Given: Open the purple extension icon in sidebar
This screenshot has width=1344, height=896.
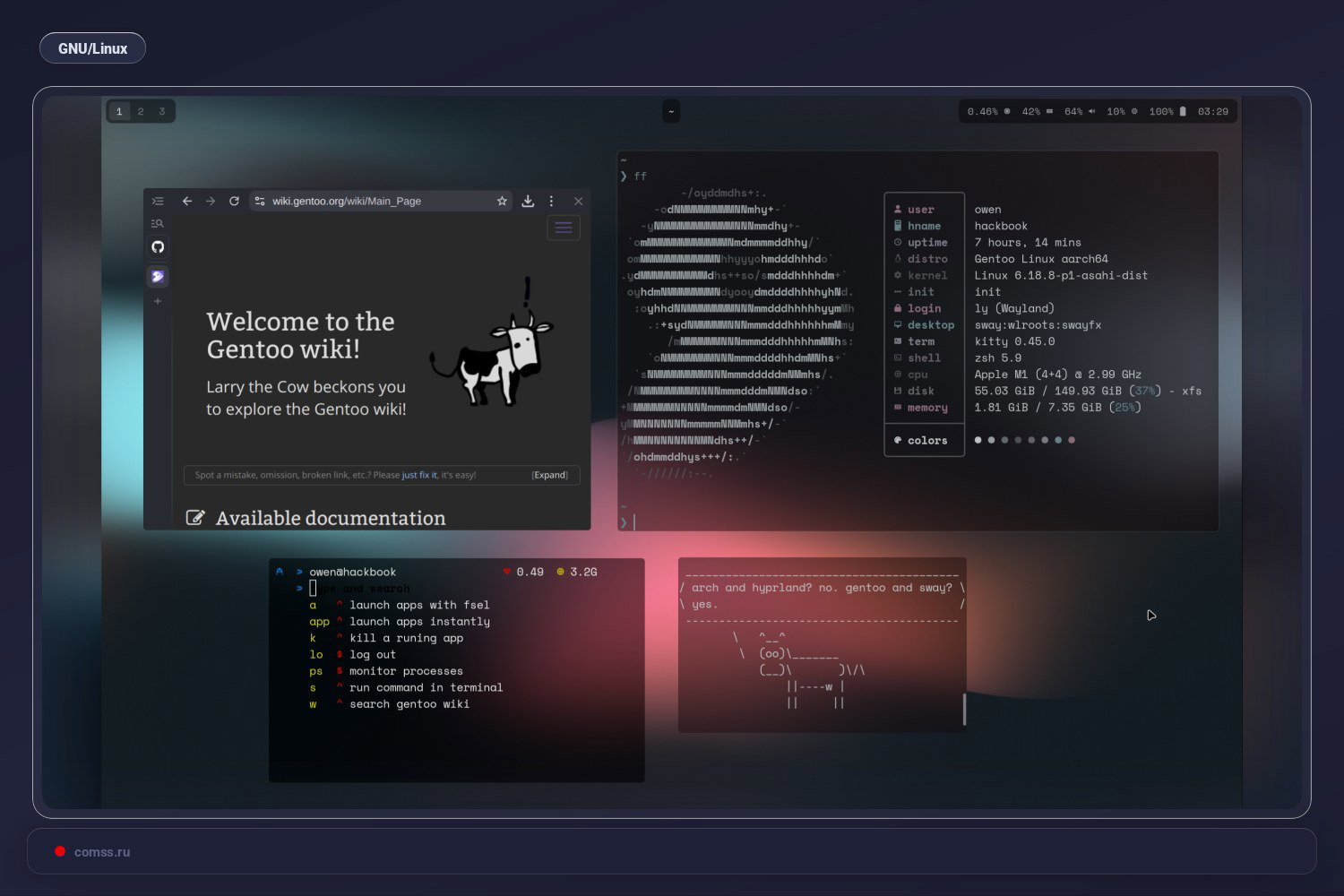Looking at the screenshot, I should [158, 276].
